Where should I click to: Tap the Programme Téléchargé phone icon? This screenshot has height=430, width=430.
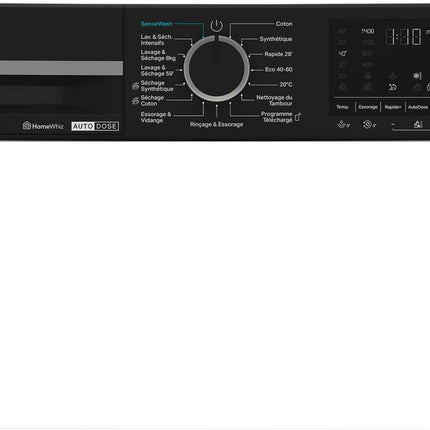[298, 117]
